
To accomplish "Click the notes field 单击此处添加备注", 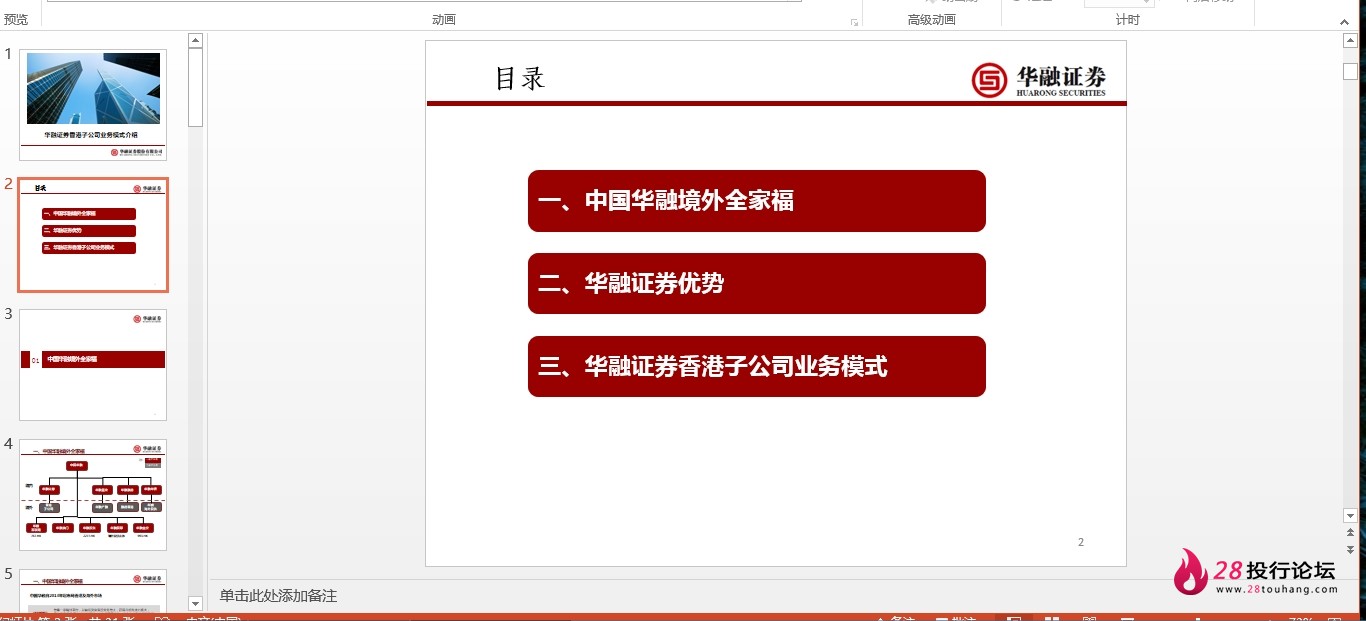I will click(279, 596).
